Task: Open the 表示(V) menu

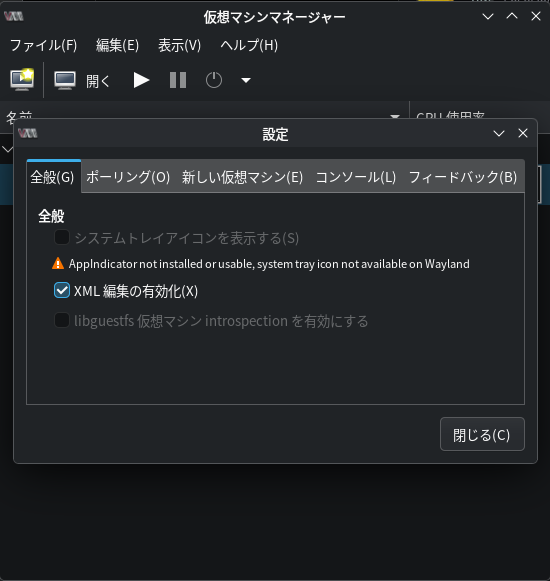Action: 179,46
